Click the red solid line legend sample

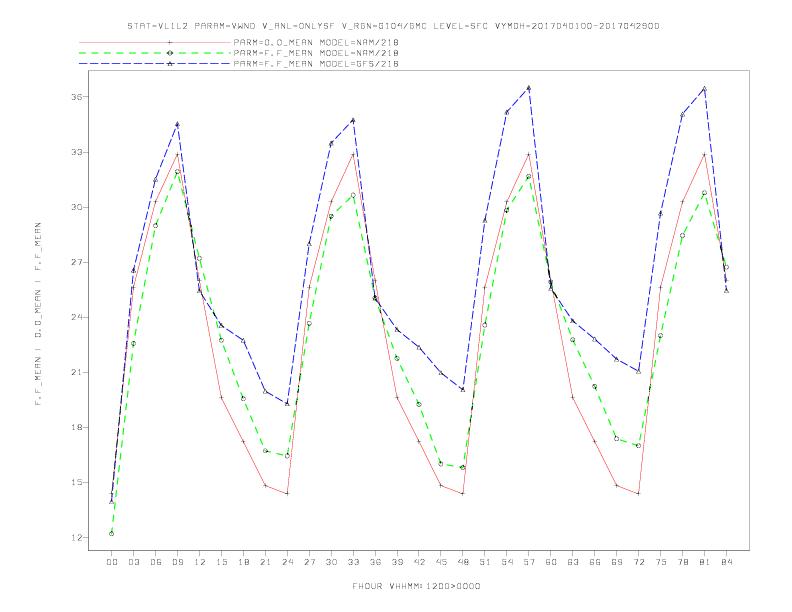point(155,42)
